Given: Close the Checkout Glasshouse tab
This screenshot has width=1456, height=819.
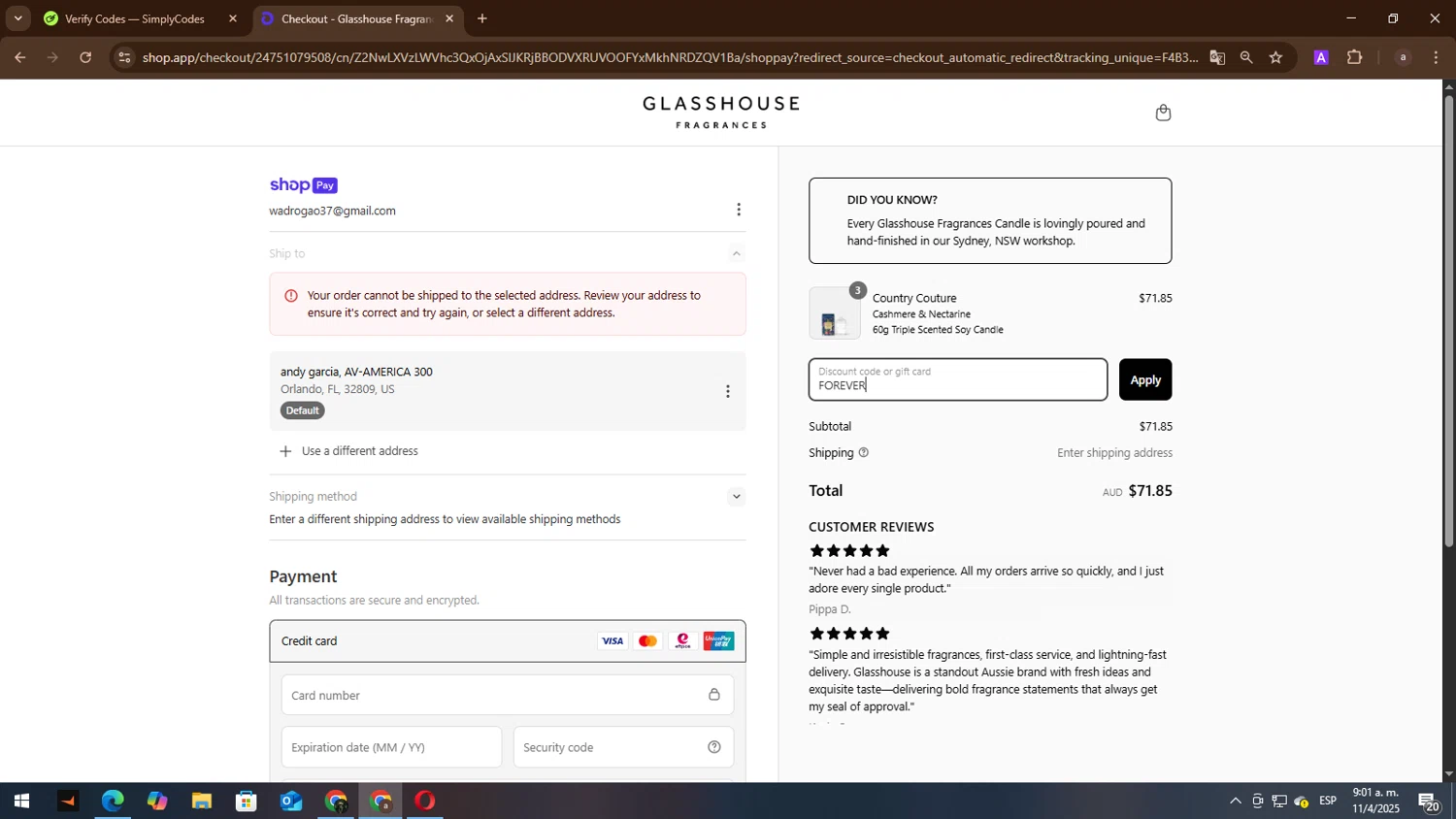Looking at the screenshot, I should [449, 18].
